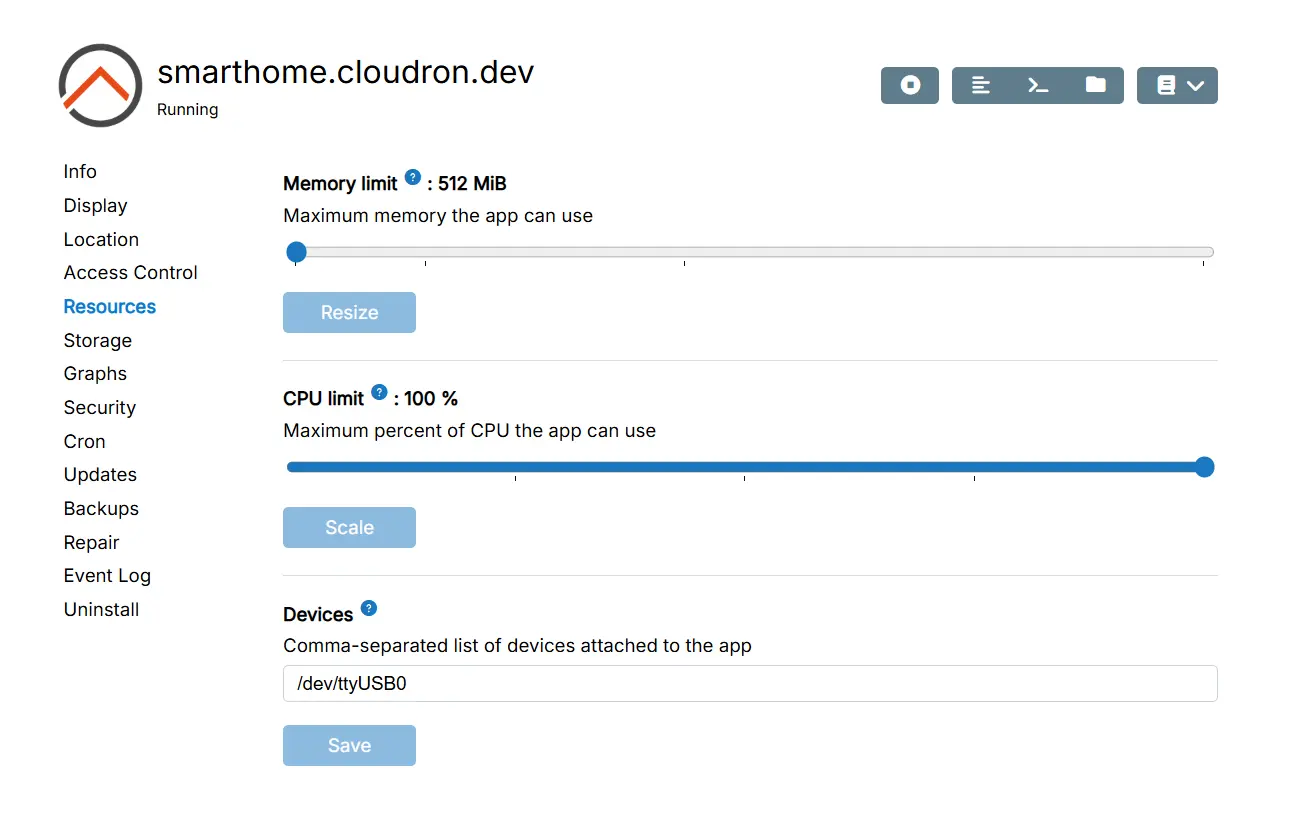The height and width of the screenshot is (823, 1300).
Task: Open the Event Log section
Action: tap(107, 576)
